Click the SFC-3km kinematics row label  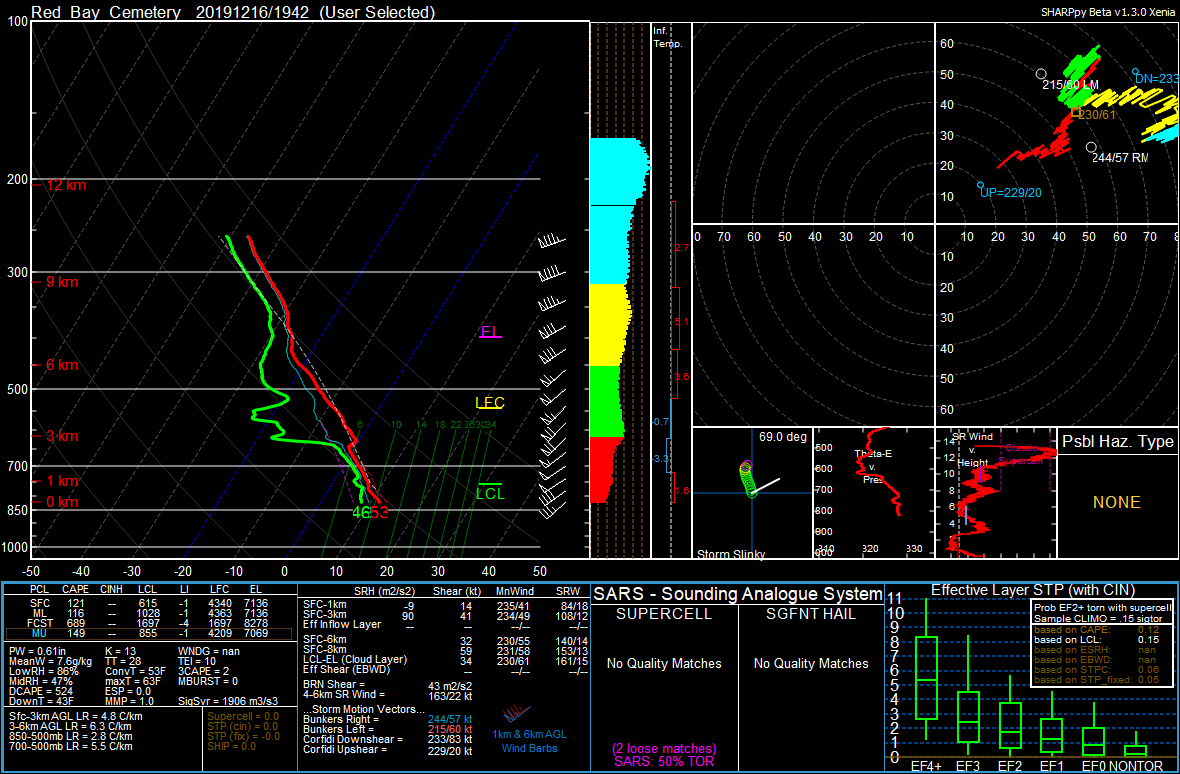[x=324, y=614]
